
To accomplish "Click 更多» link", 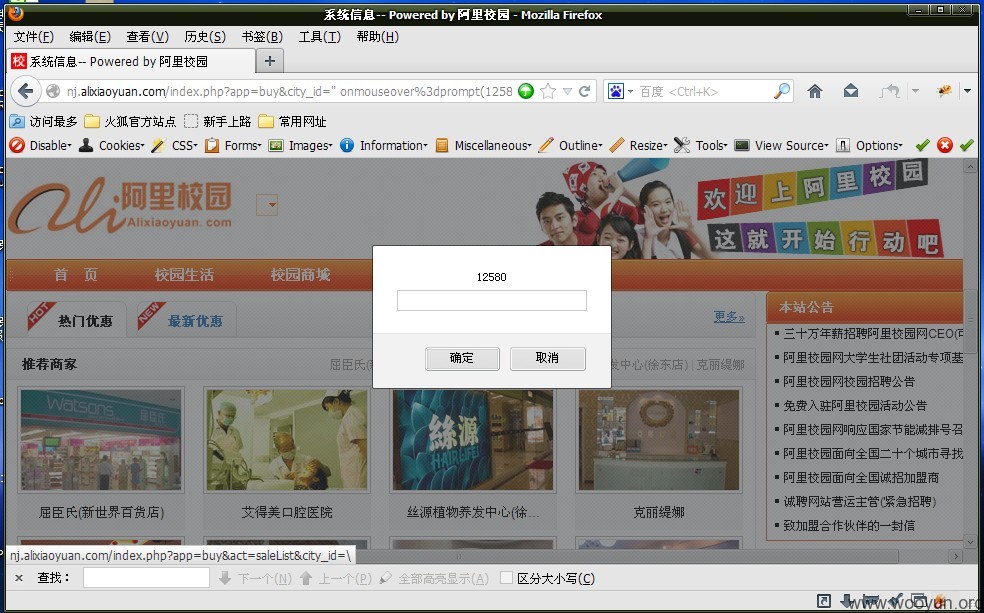I will point(729,316).
